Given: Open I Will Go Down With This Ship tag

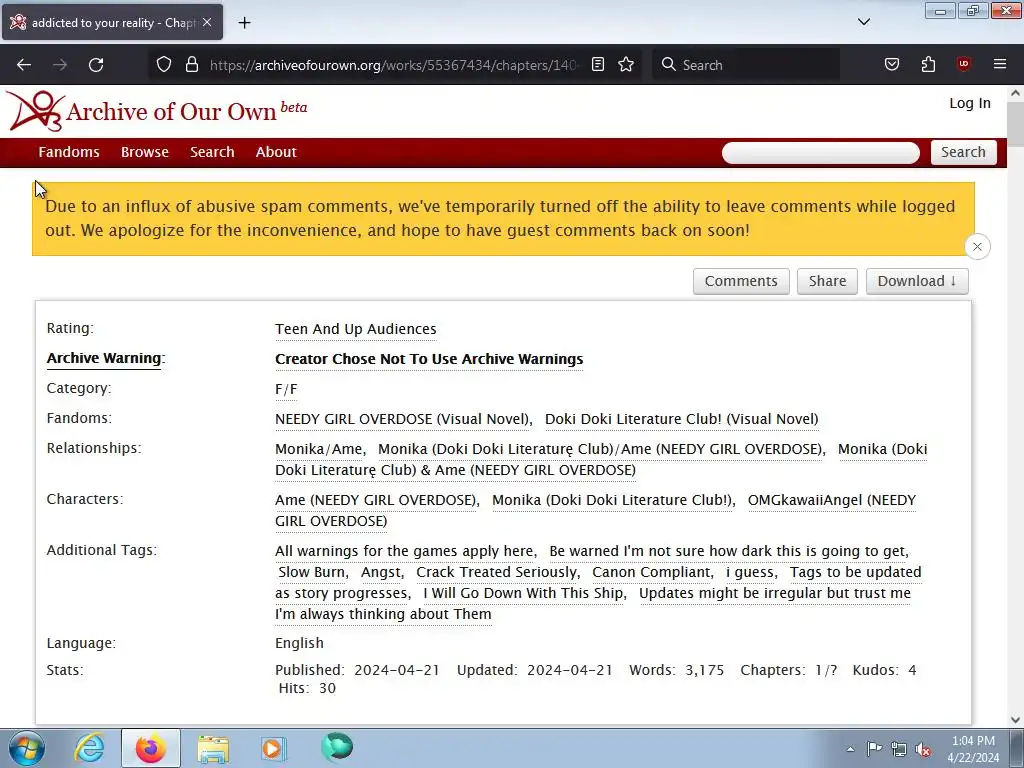Looking at the screenshot, I should [x=523, y=593].
